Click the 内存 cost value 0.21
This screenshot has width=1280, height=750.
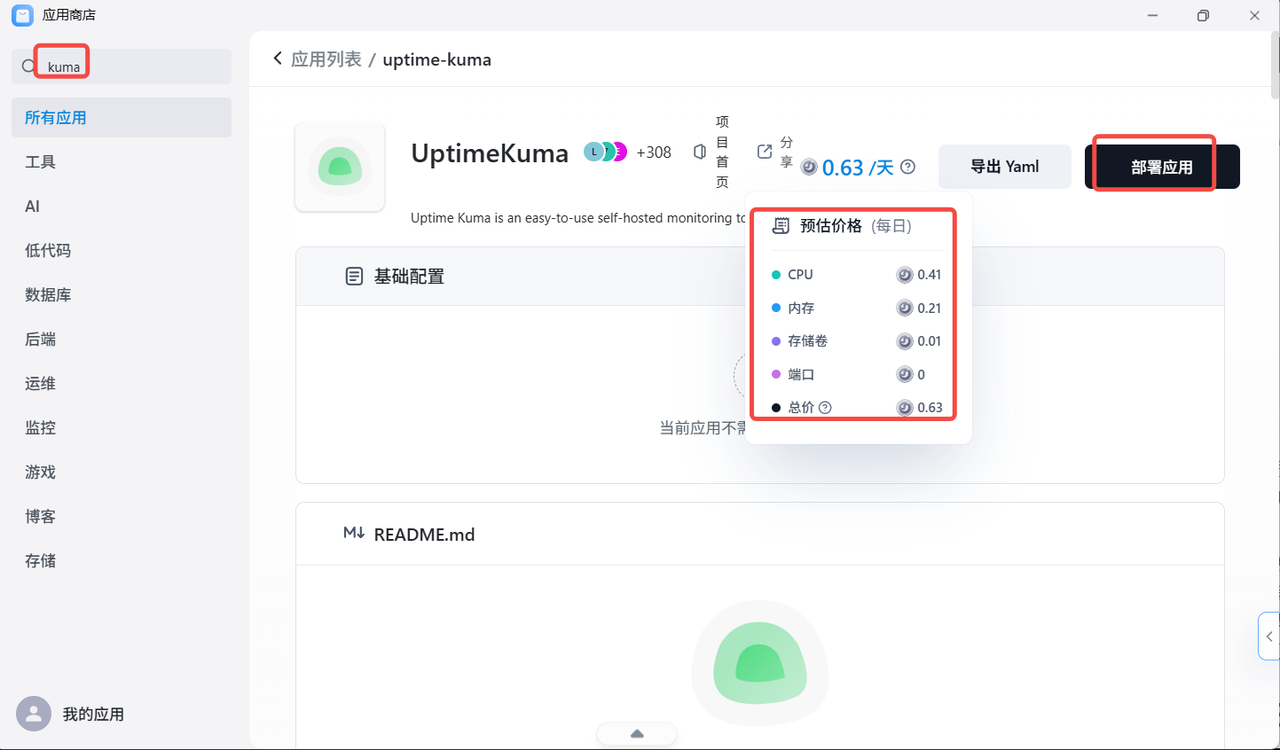coord(929,308)
